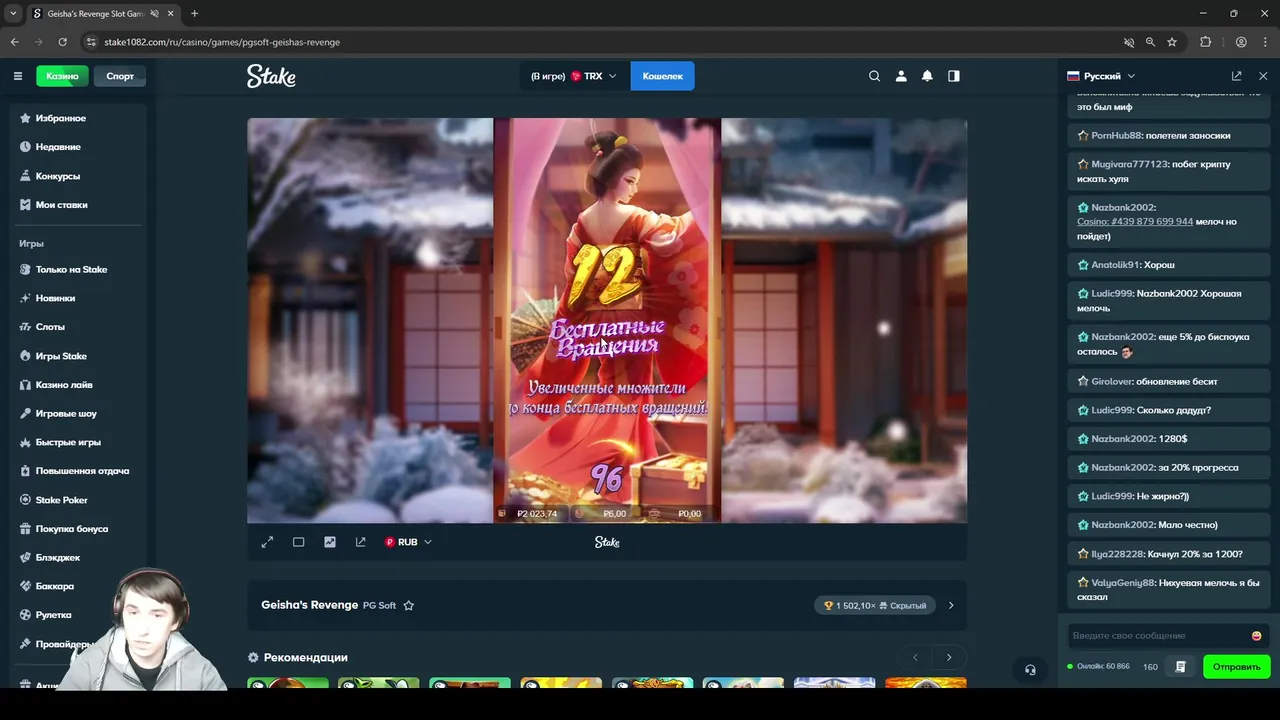The image size is (1280, 720).
Task: Add Geisha's Revenge to favorites star
Action: [408, 605]
